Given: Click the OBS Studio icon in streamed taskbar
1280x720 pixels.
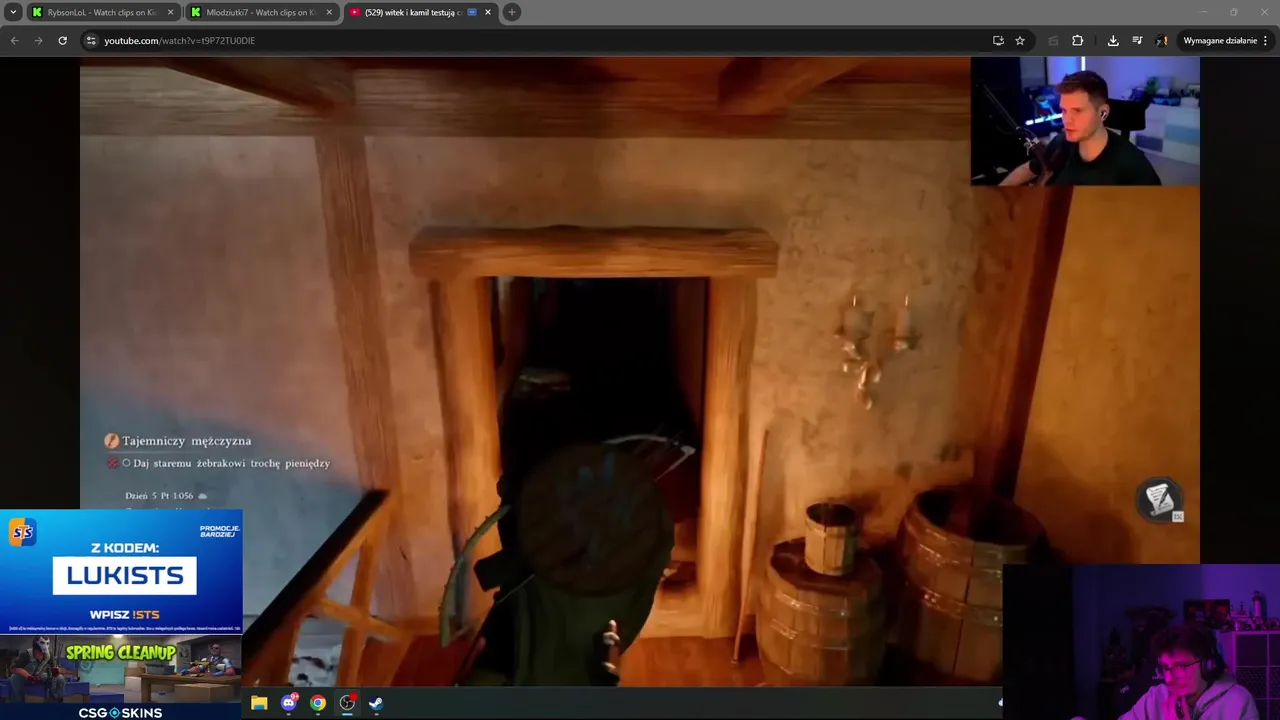Looking at the screenshot, I should coord(347,703).
